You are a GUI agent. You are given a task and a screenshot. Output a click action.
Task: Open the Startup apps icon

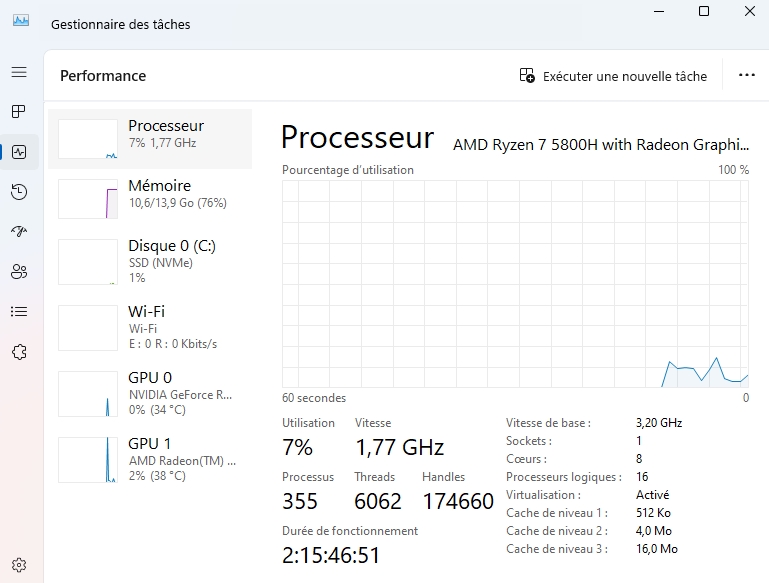point(18,232)
